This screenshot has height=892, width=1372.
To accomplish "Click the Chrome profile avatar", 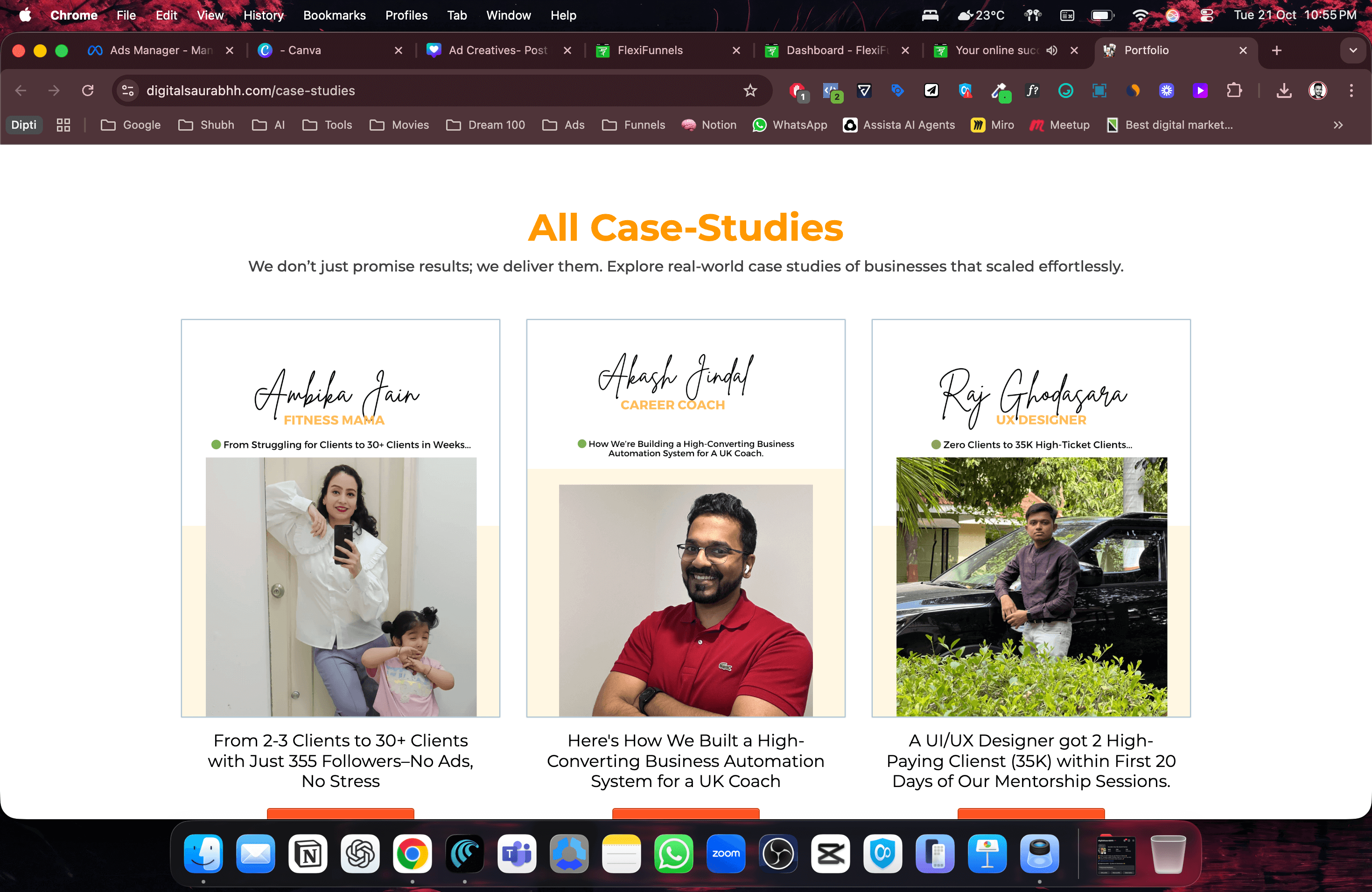I will pyautogui.click(x=1318, y=91).
